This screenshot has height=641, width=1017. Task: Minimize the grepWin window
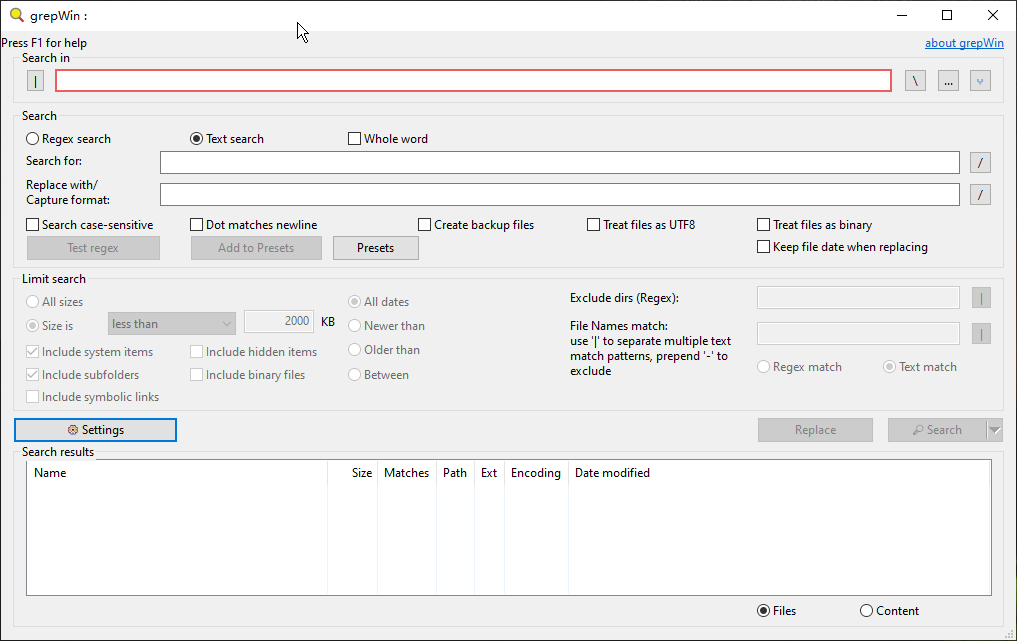click(x=902, y=15)
